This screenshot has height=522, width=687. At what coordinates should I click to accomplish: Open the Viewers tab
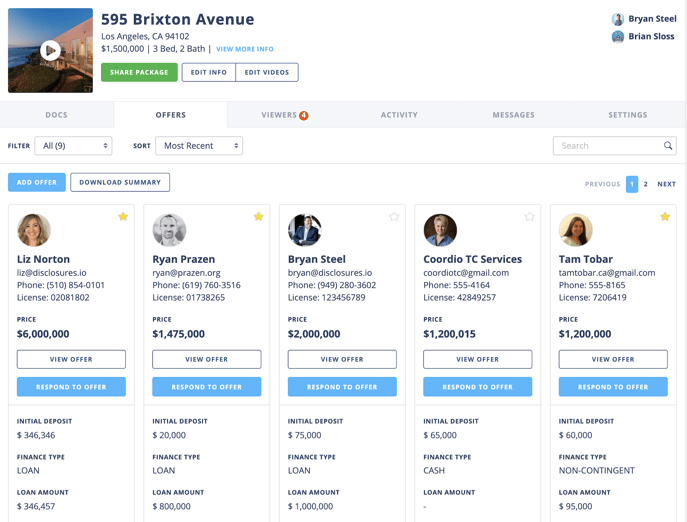tap(285, 115)
